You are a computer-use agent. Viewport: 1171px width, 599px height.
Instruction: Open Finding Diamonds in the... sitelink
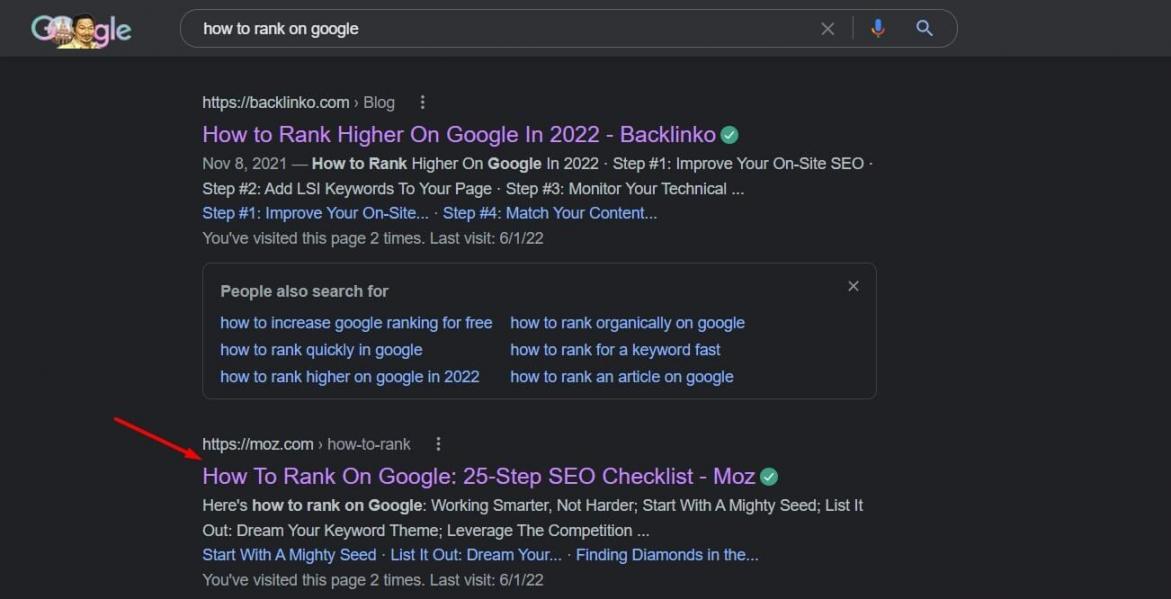pos(667,555)
